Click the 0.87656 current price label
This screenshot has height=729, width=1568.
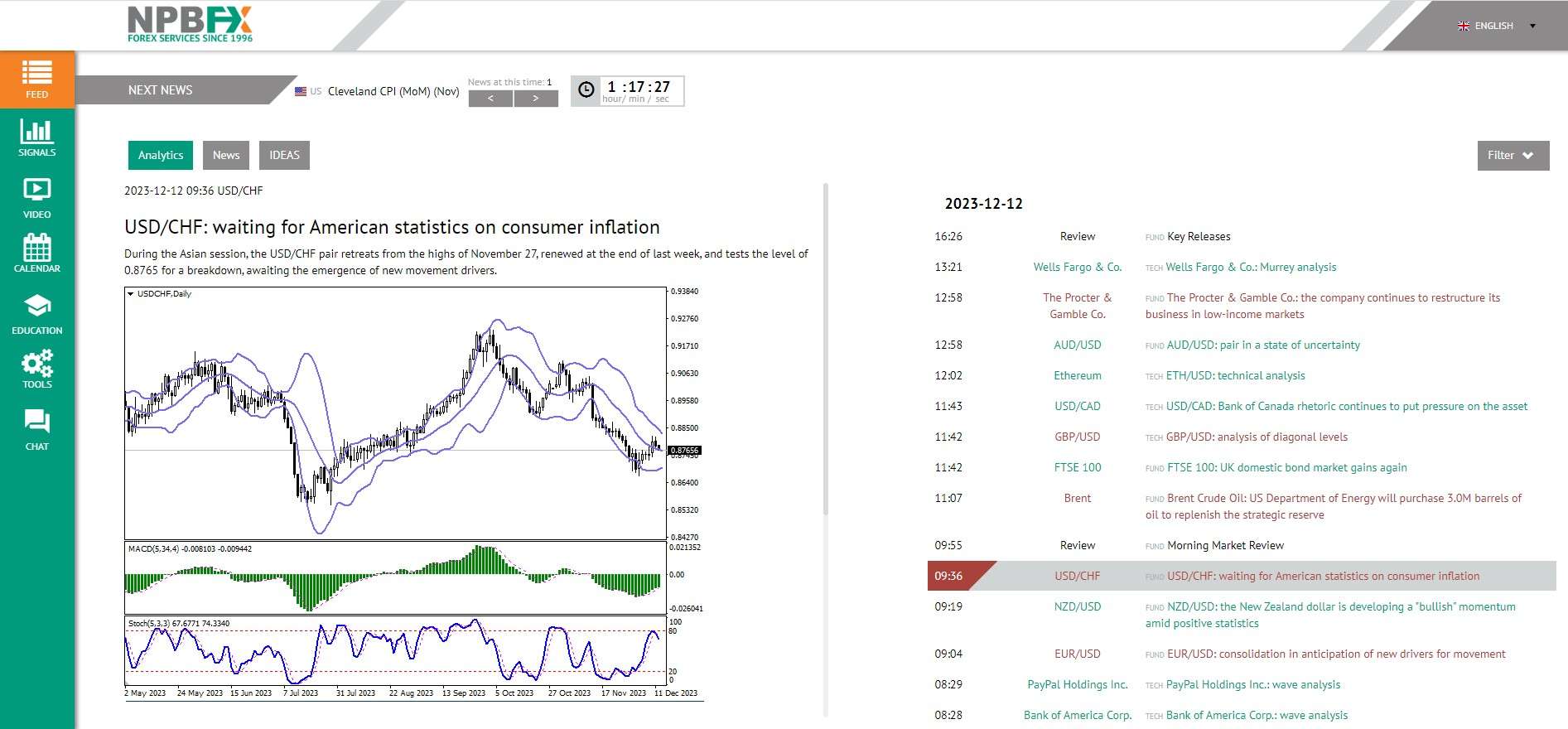coord(684,451)
